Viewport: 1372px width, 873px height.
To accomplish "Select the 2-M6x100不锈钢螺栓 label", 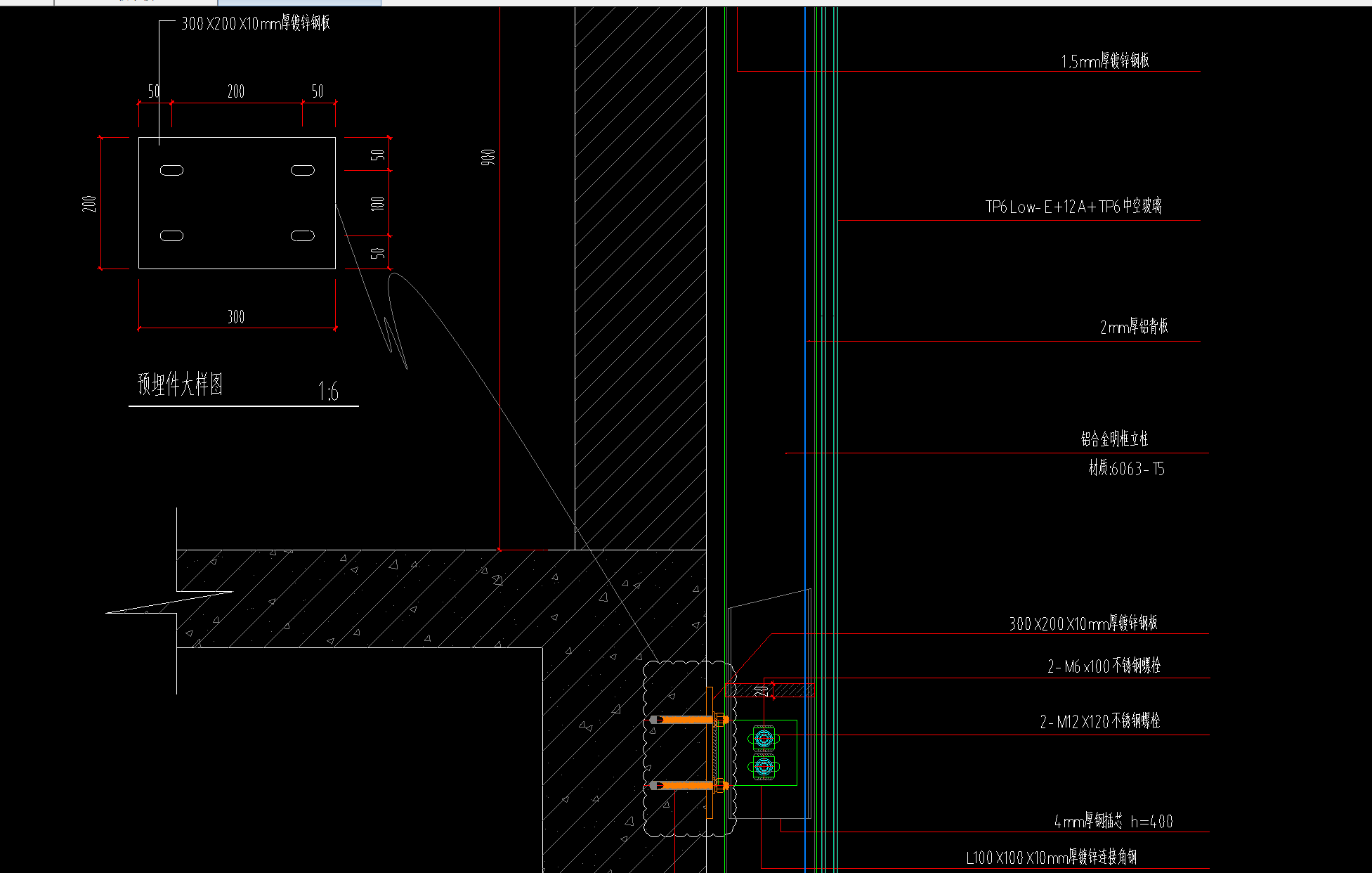I will [x=1104, y=666].
